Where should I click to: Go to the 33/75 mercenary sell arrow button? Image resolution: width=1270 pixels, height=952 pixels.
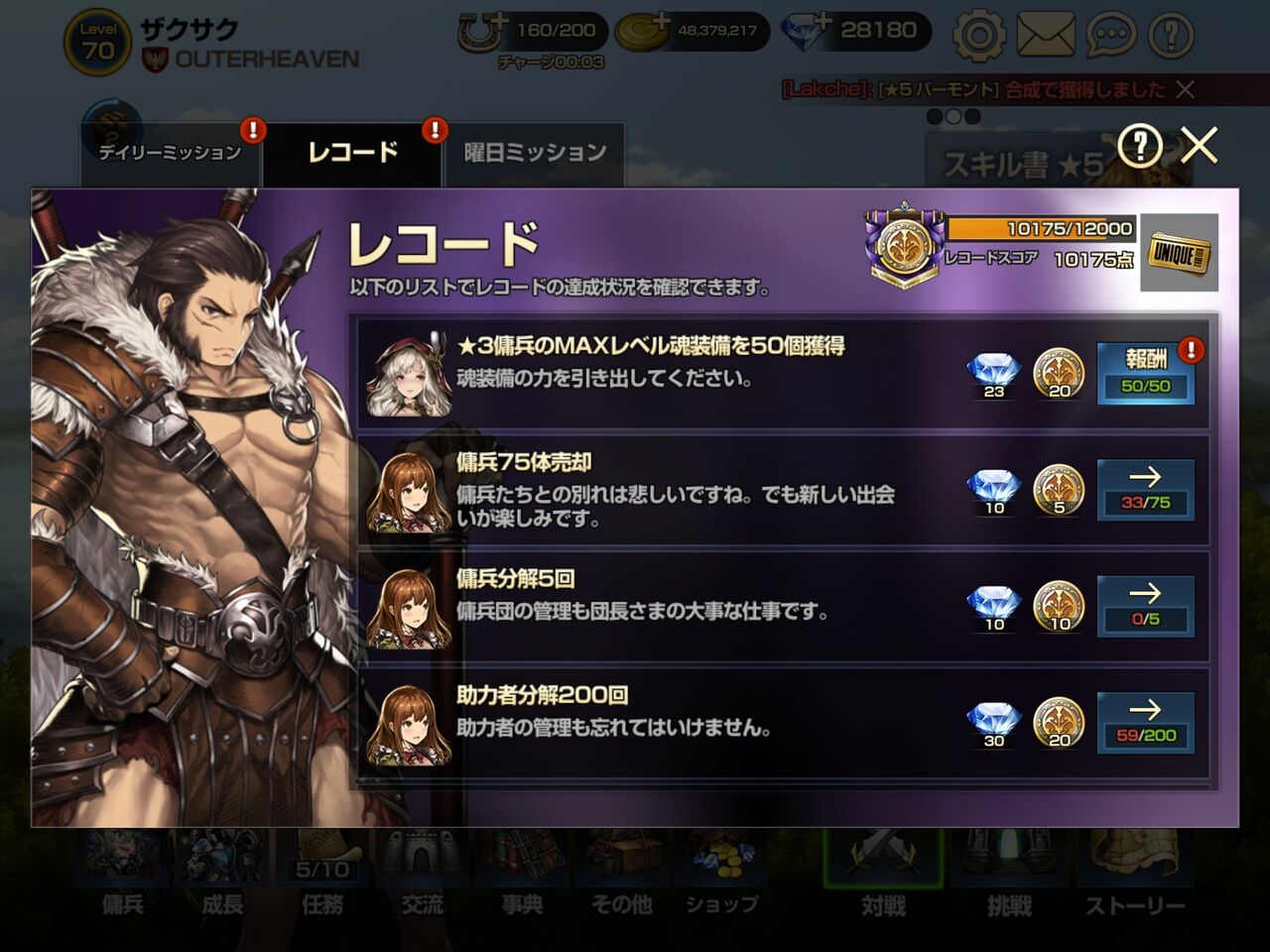click(x=1145, y=490)
